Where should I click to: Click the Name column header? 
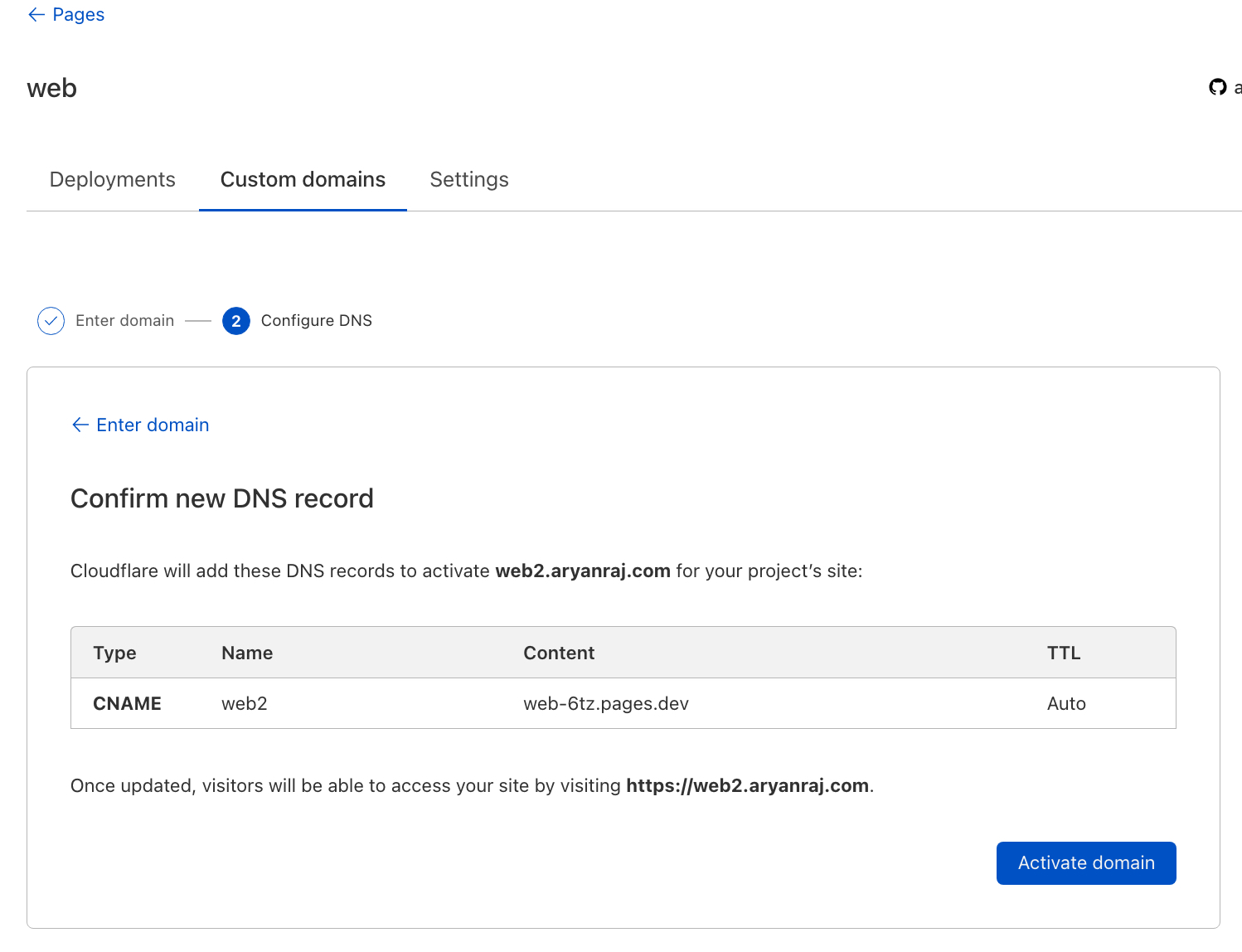247,653
